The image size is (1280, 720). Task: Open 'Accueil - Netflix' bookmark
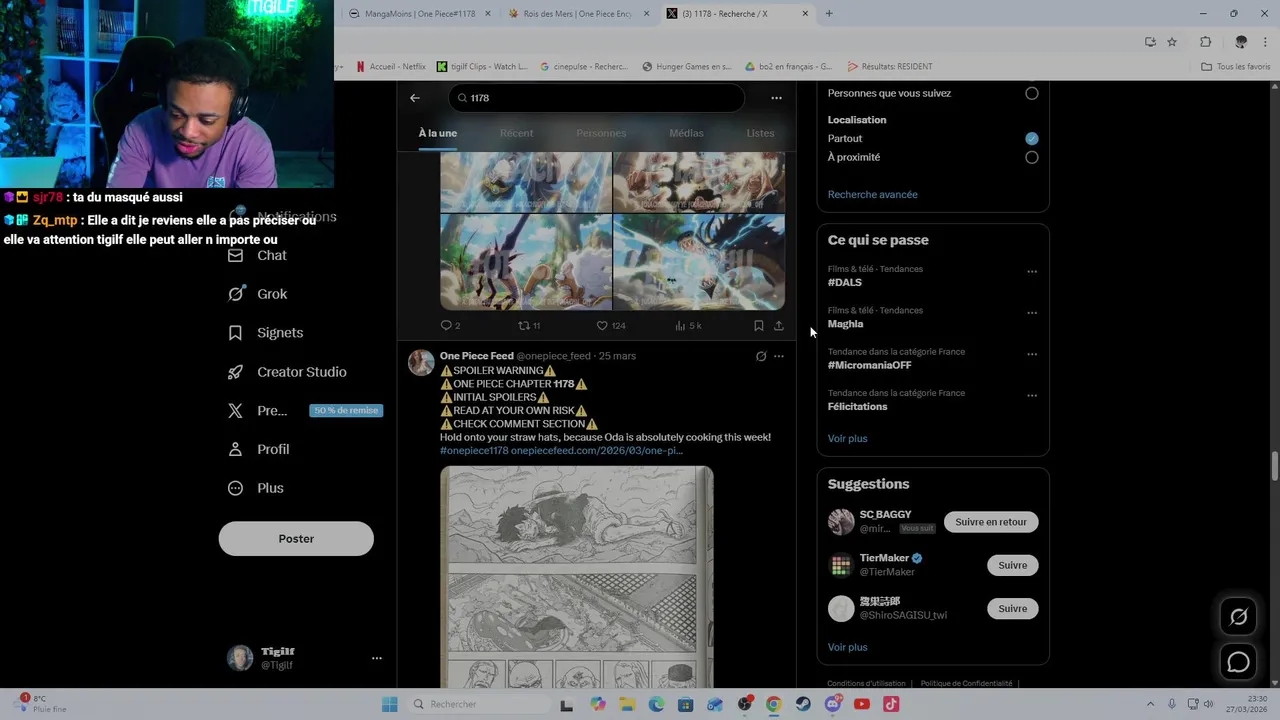point(391,66)
